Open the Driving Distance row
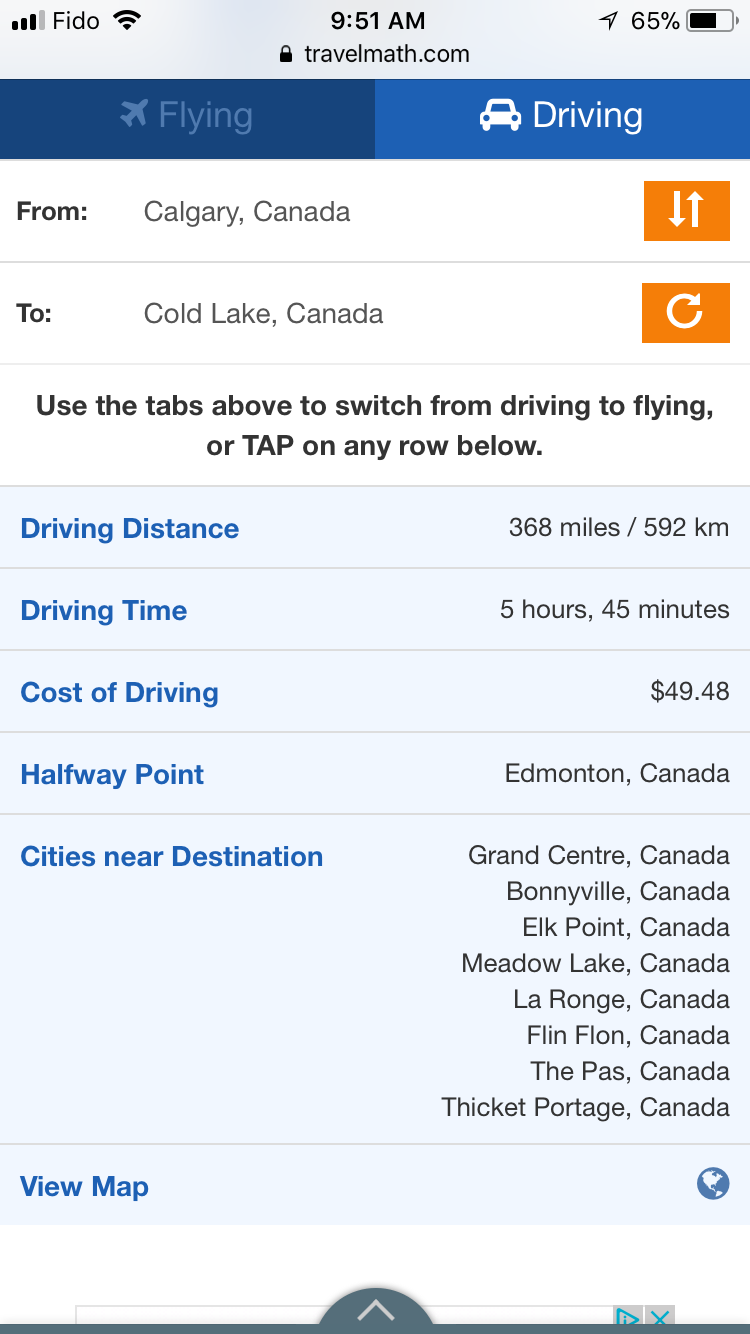Screen dimensions: 750x1334 coord(130,528)
